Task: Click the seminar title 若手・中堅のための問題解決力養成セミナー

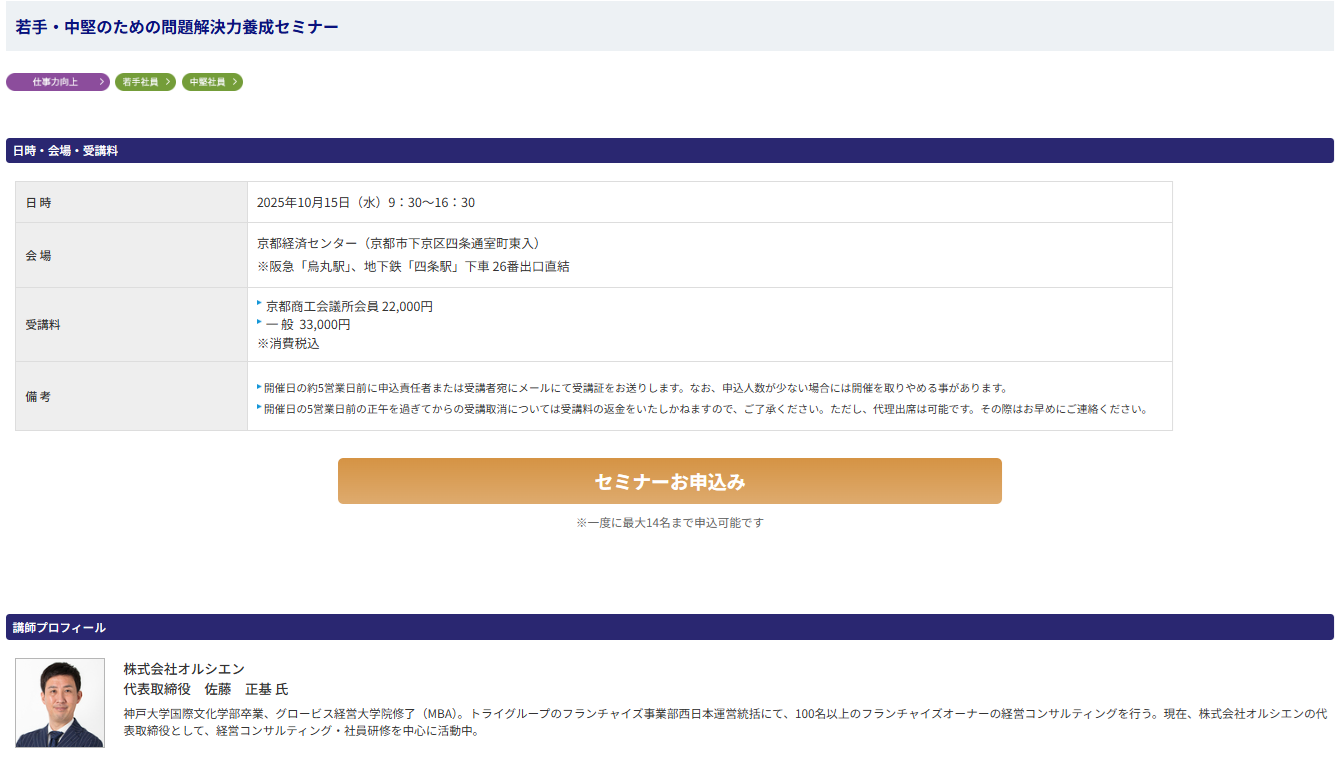Action: tap(177, 27)
